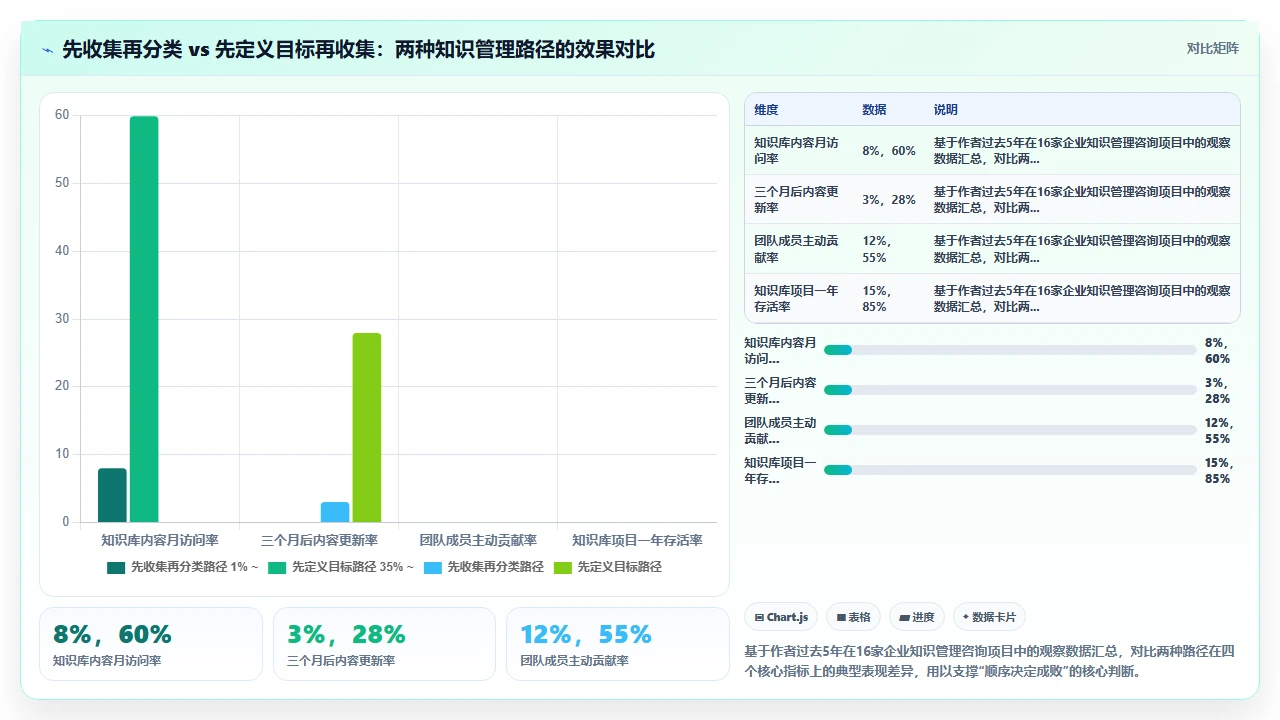1280x720 pixels.
Task: Click progress bar for 知识库项目一年存
Action: tap(1010, 470)
